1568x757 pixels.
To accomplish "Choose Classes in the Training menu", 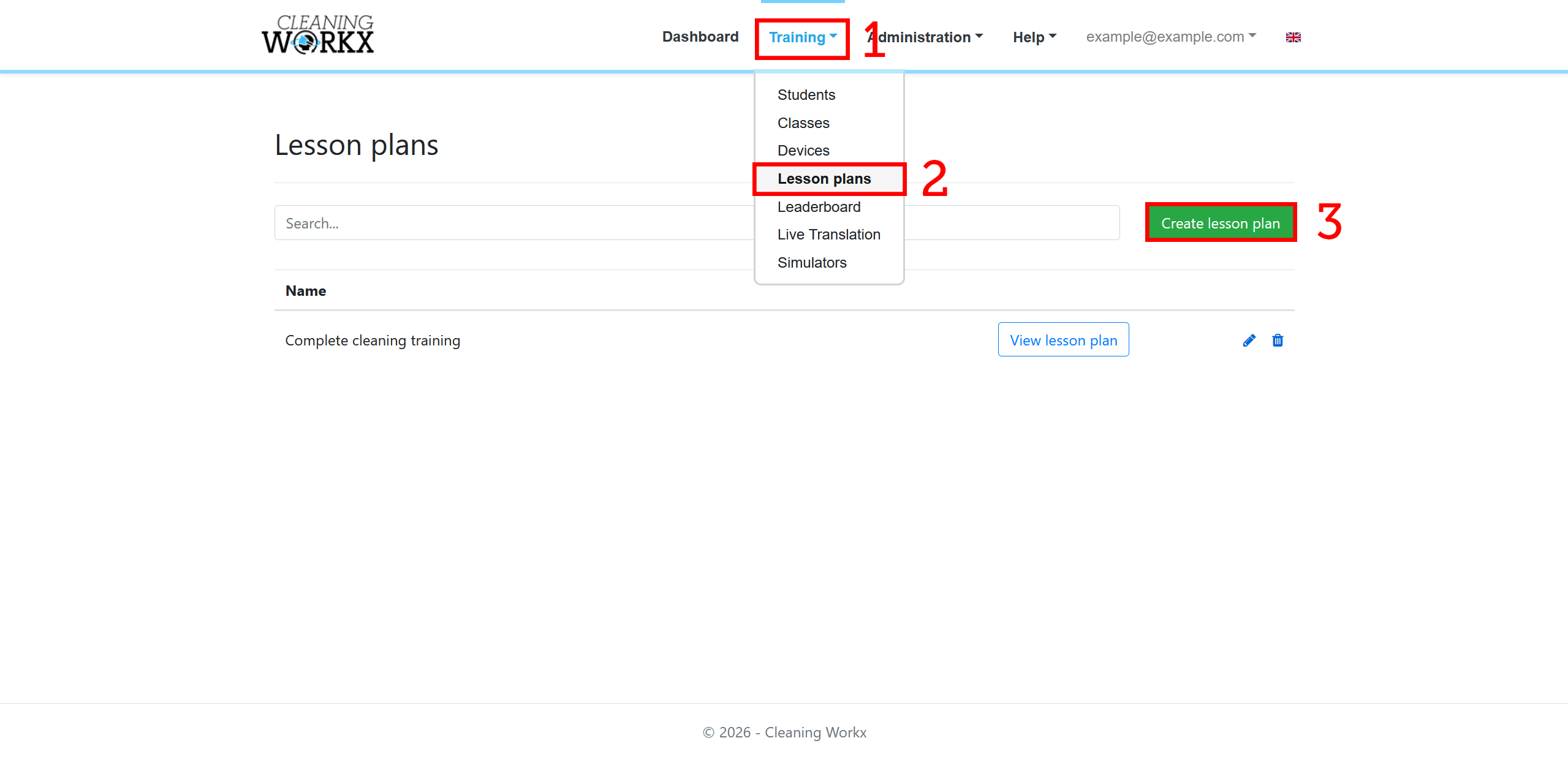I will point(828,123).
